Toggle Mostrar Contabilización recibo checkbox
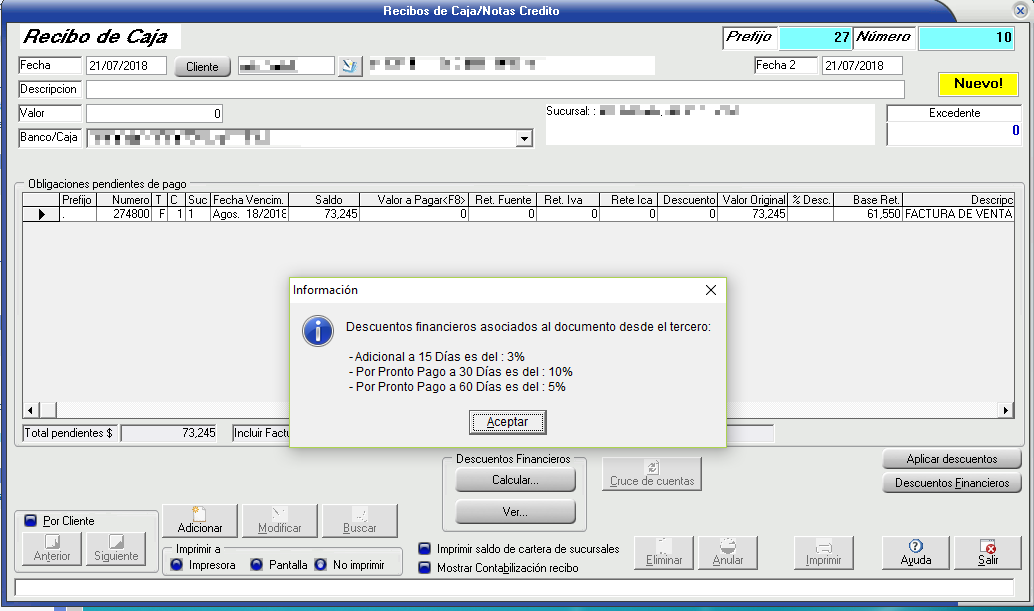This screenshot has height=611, width=1034. point(425,568)
